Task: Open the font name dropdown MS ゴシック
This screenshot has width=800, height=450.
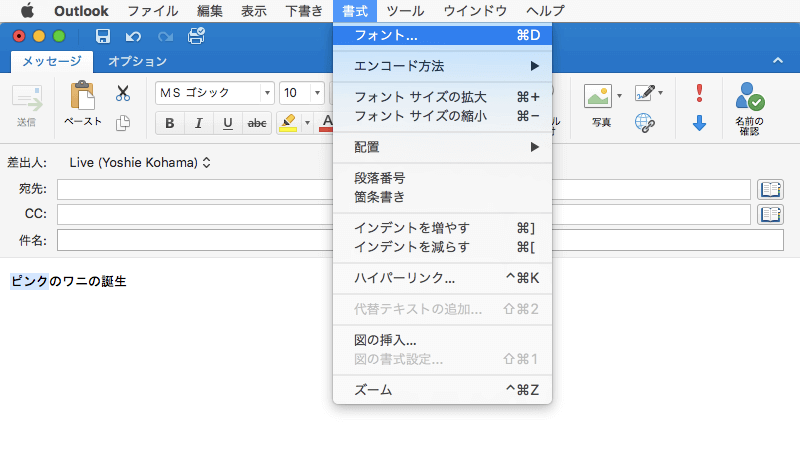Action: (267, 93)
